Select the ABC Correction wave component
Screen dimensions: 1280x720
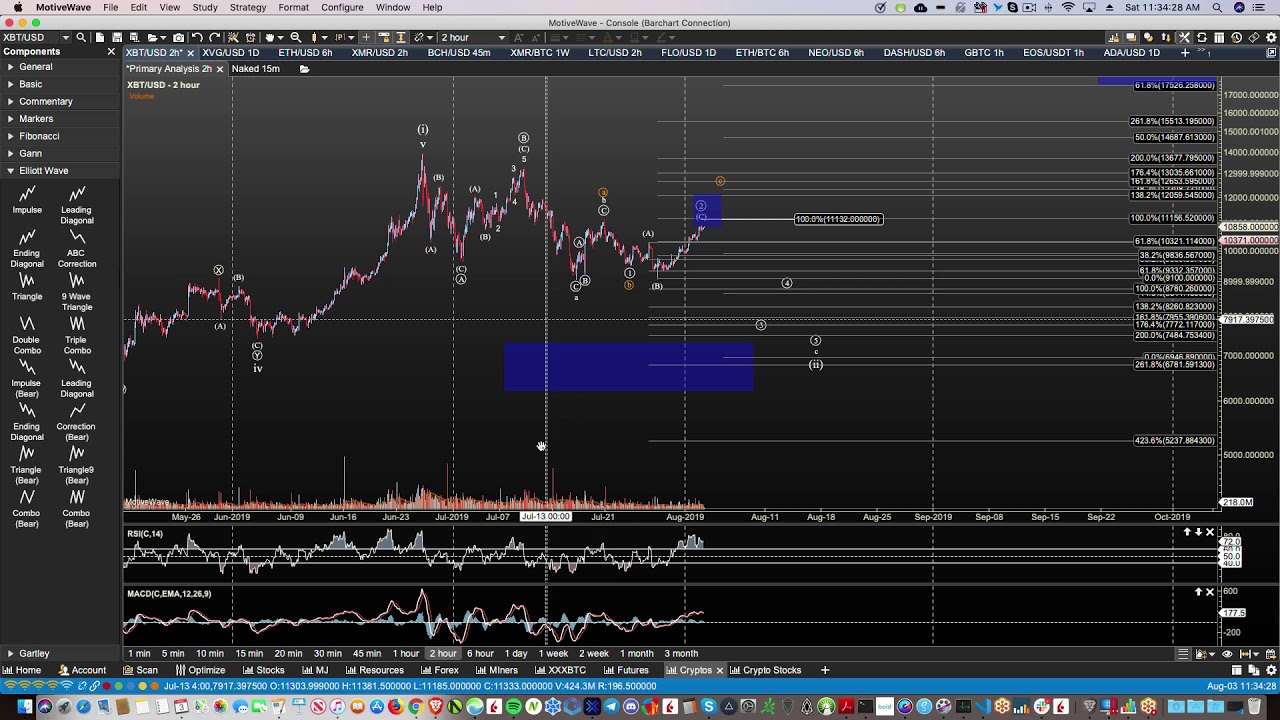click(76, 247)
